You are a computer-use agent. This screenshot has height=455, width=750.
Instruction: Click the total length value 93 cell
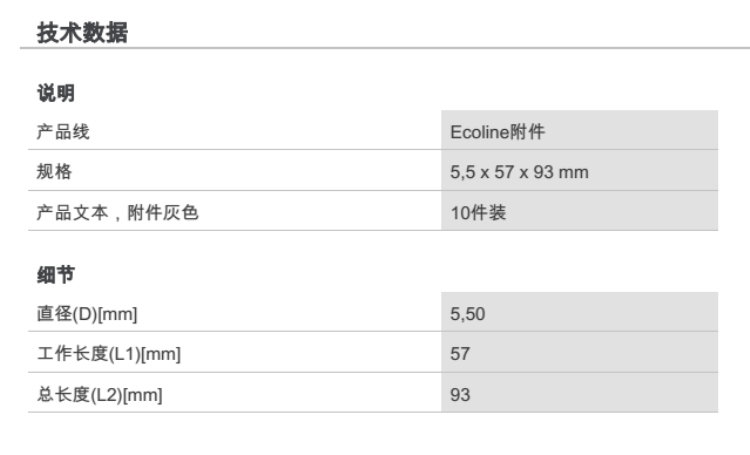pos(460,394)
